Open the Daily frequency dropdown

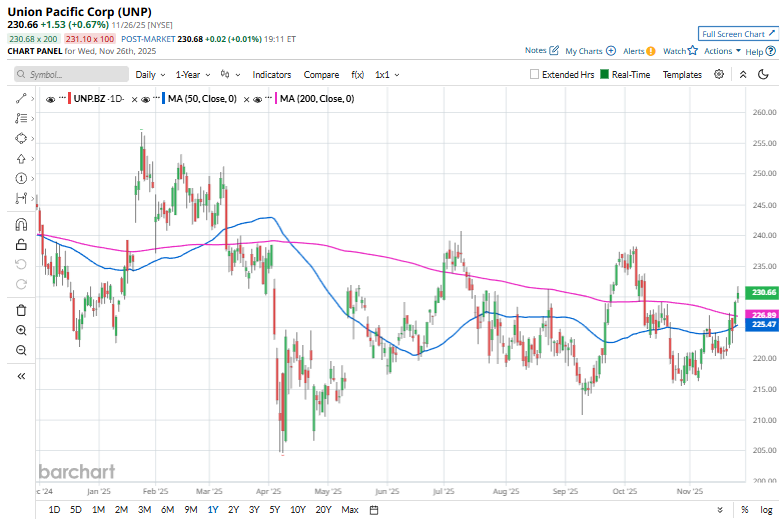150,74
